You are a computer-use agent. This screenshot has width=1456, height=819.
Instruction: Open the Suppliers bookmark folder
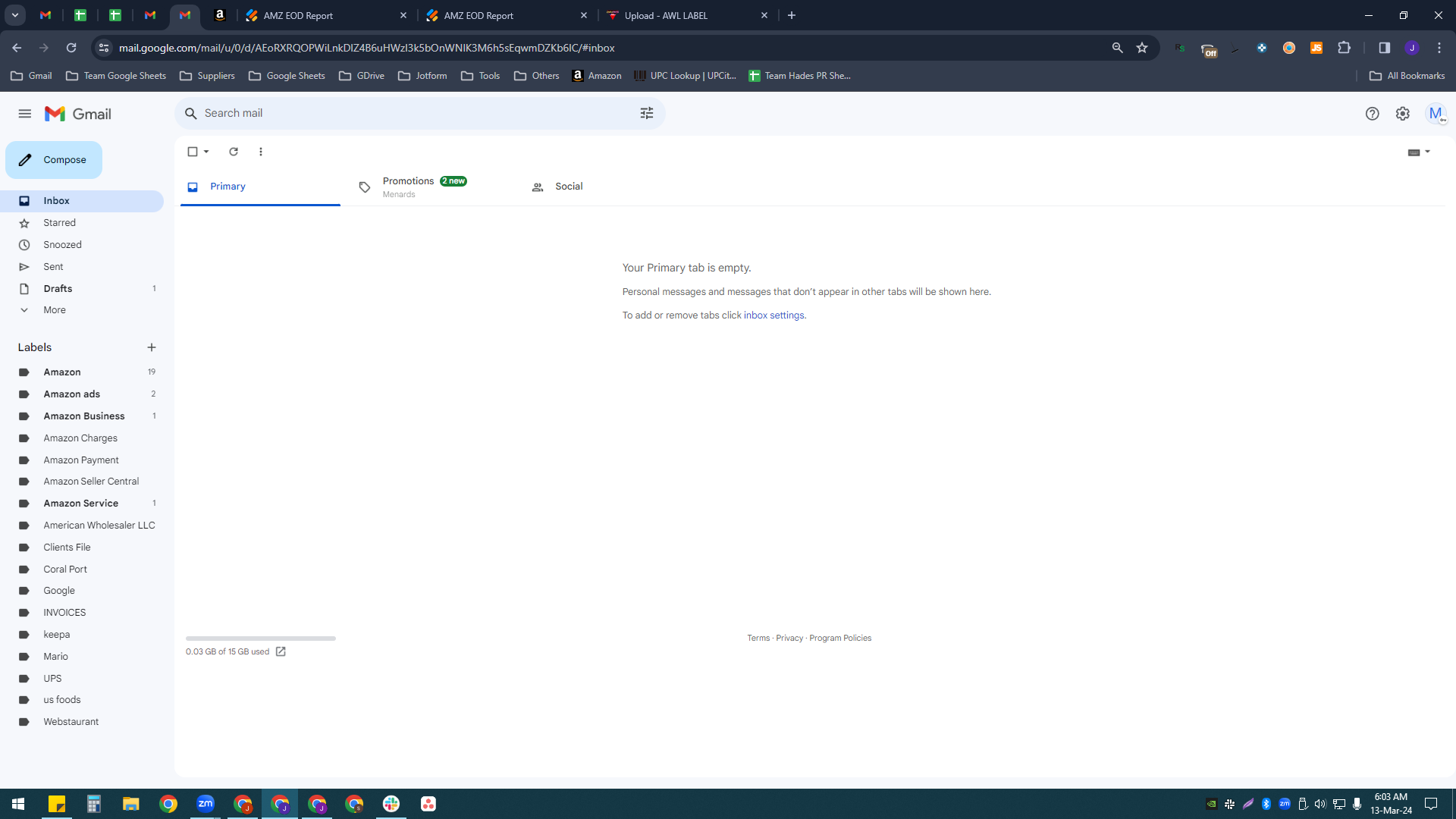click(207, 76)
